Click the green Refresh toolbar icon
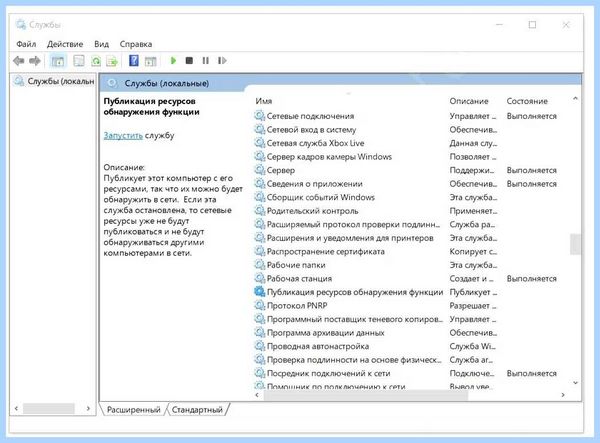This screenshot has width=600, height=443. click(x=96, y=60)
